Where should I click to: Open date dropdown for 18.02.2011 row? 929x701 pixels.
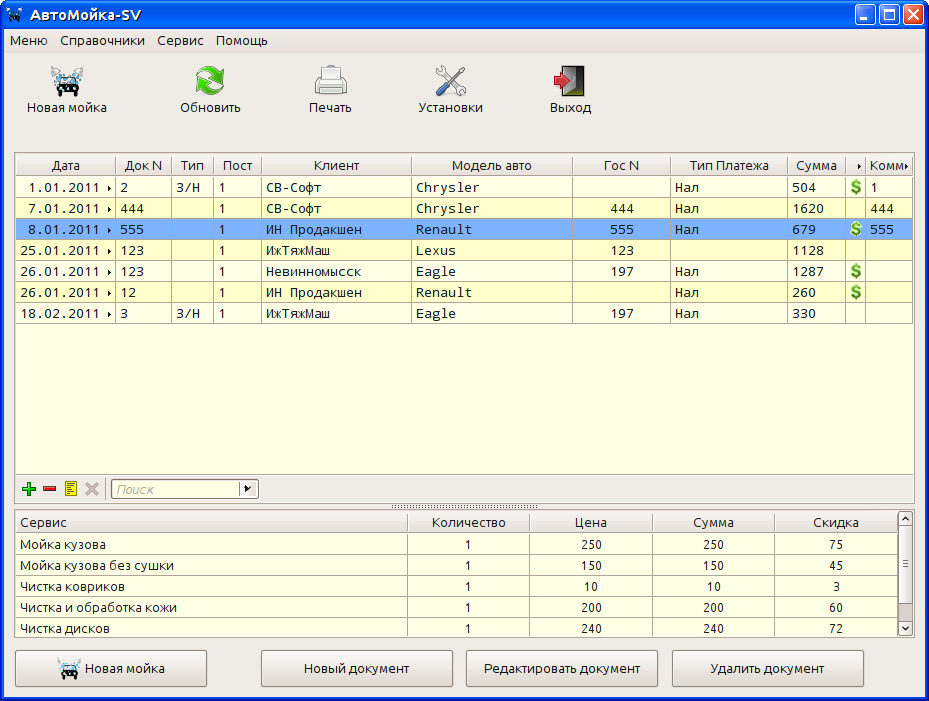coord(109,314)
